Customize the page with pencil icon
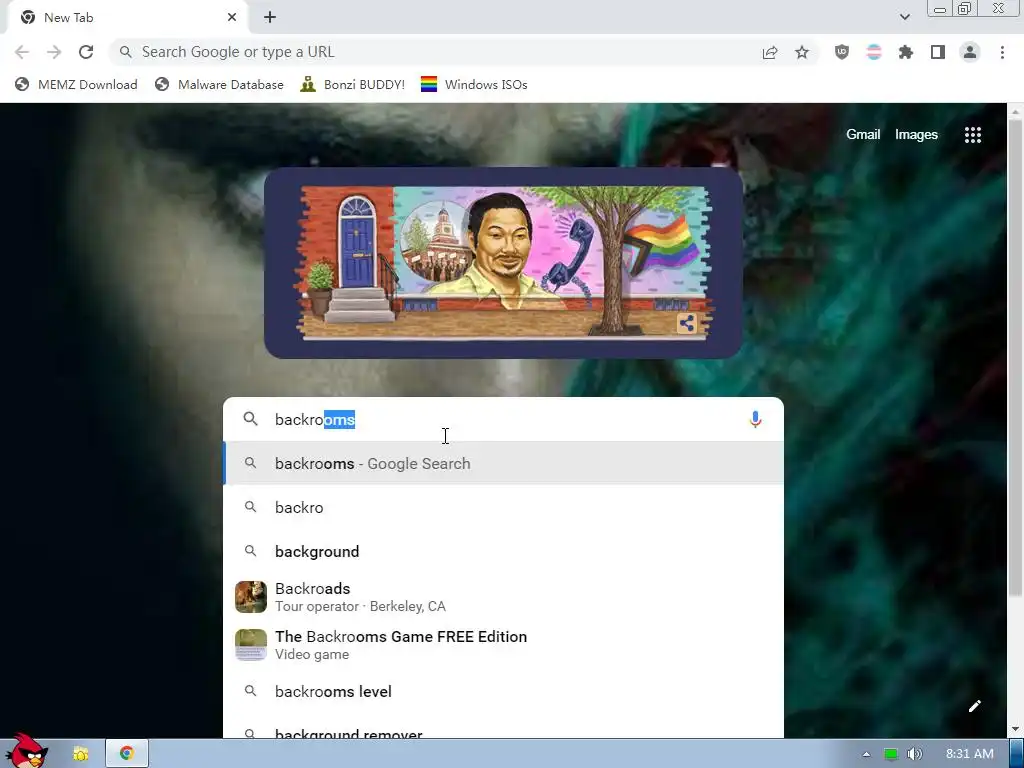 coord(974,706)
